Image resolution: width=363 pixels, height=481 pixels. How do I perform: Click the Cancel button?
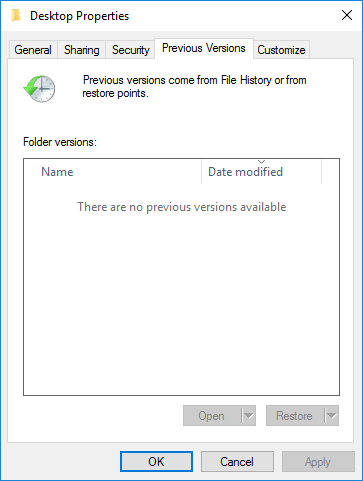point(237,462)
